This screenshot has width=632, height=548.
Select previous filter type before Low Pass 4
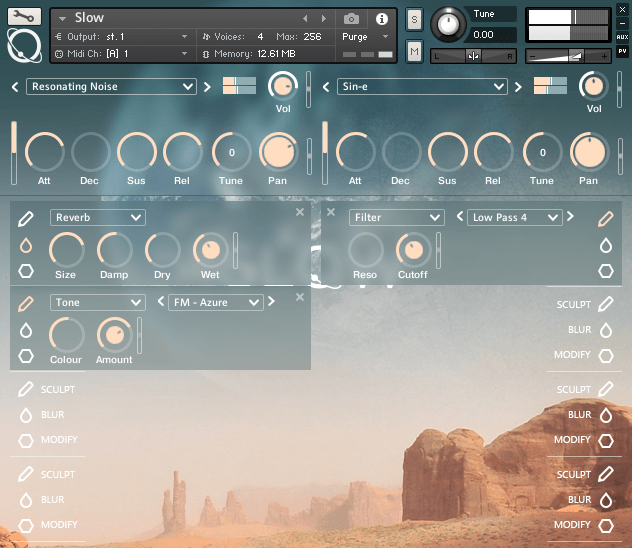[459, 217]
